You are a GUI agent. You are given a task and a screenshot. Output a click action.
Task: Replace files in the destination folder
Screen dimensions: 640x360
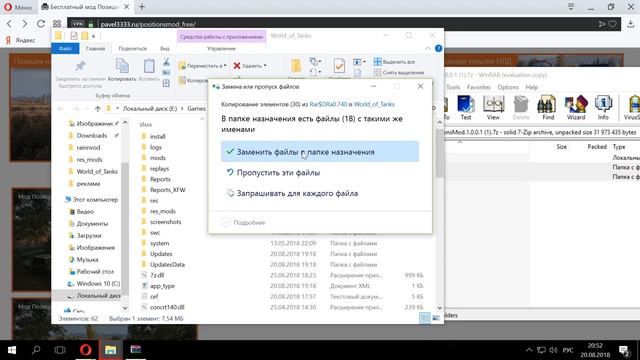tap(320, 151)
